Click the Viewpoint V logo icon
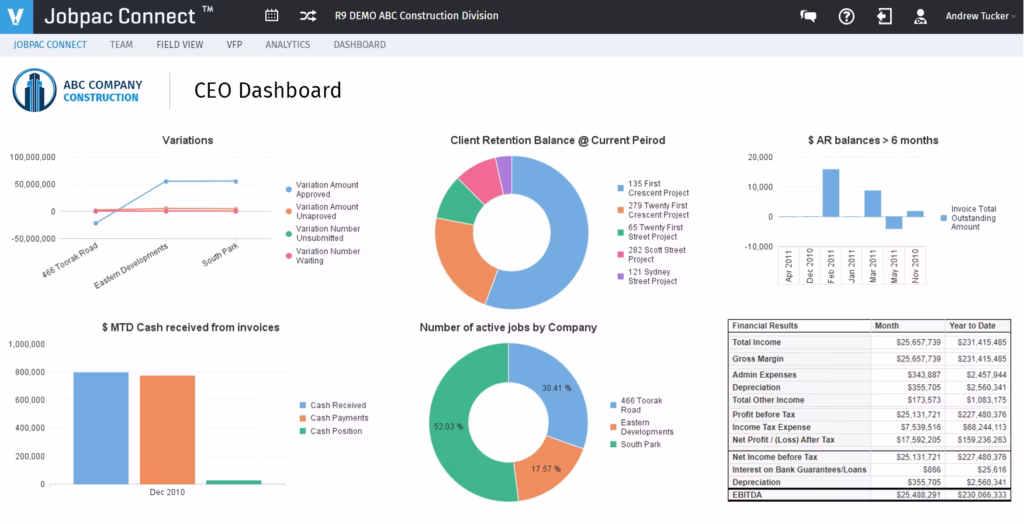Image resolution: width=1024 pixels, height=524 pixels. tap(12, 16)
